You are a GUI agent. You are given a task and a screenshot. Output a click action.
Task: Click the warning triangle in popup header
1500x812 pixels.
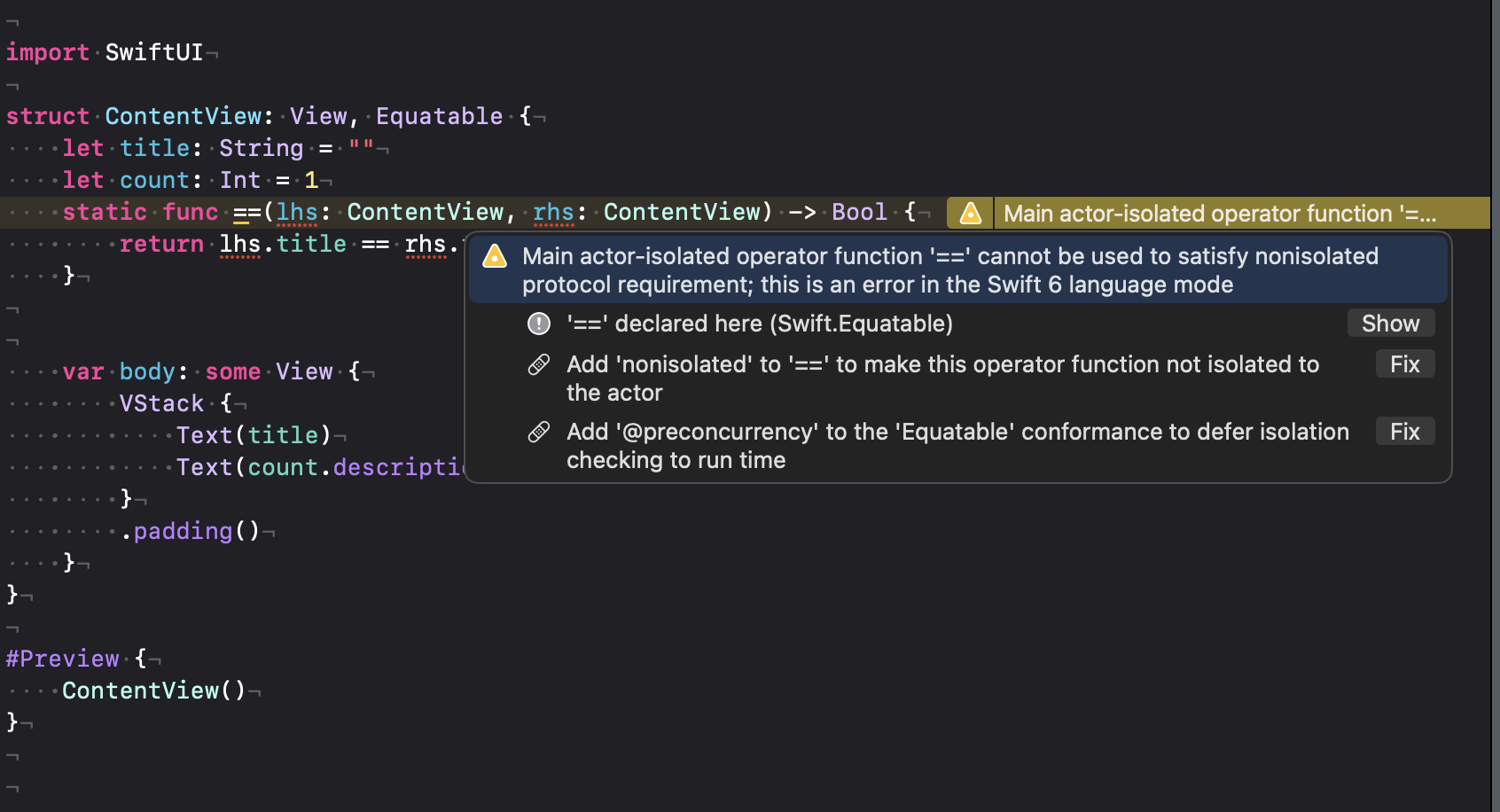pos(494,257)
